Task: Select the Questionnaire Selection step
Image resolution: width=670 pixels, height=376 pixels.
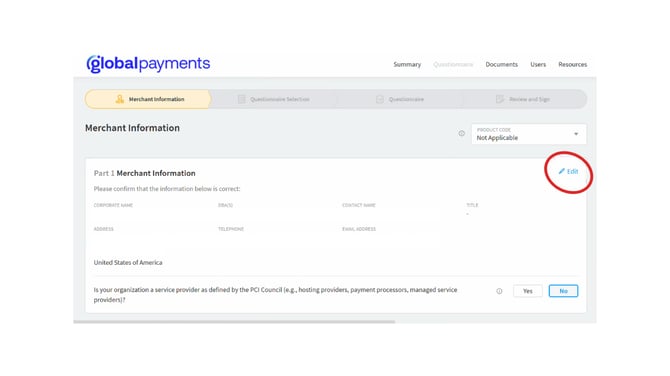Action: (273, 99)
